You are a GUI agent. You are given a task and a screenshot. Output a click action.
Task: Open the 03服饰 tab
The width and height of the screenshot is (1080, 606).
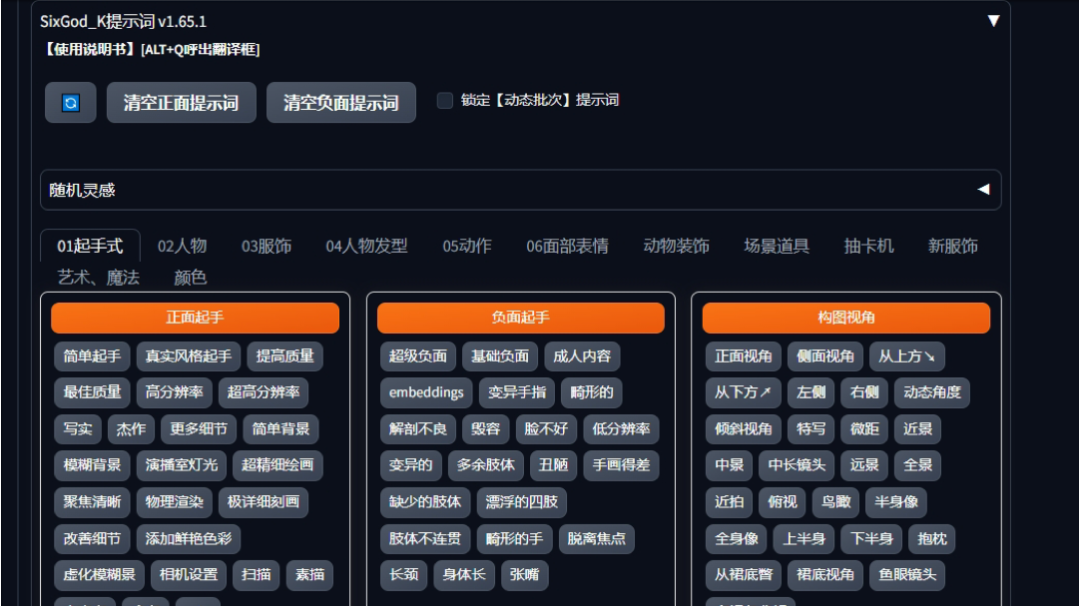266,246
